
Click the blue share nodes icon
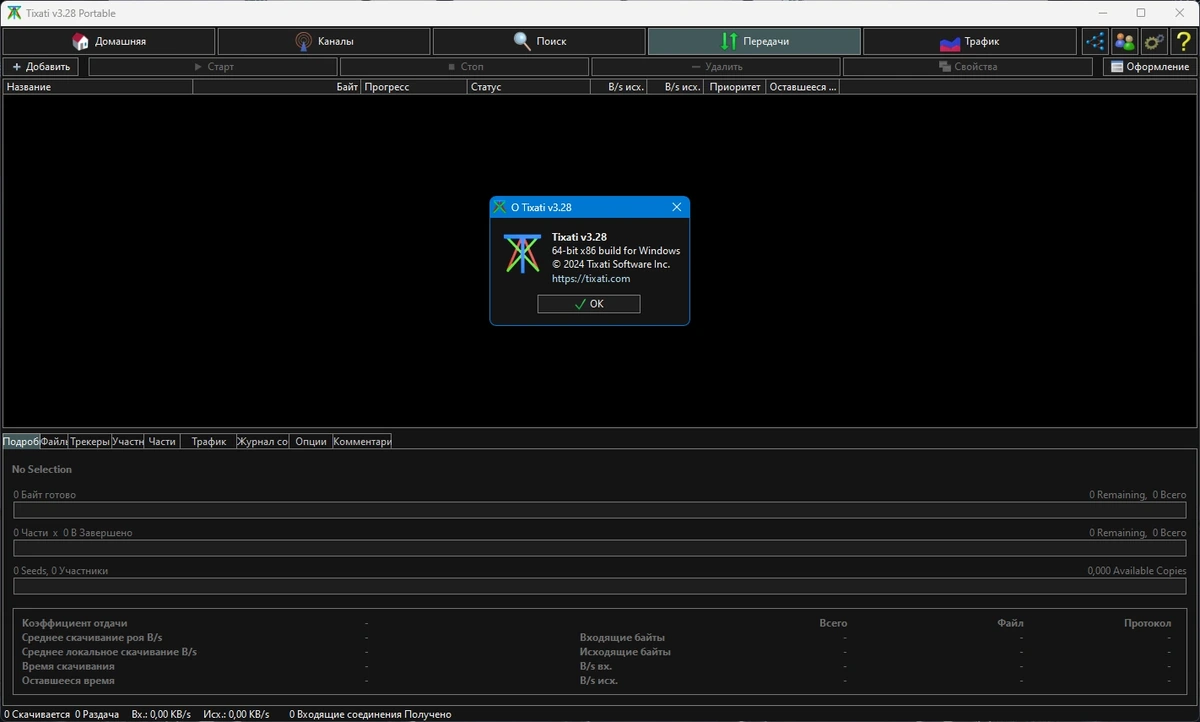[x=1096, y=41]
